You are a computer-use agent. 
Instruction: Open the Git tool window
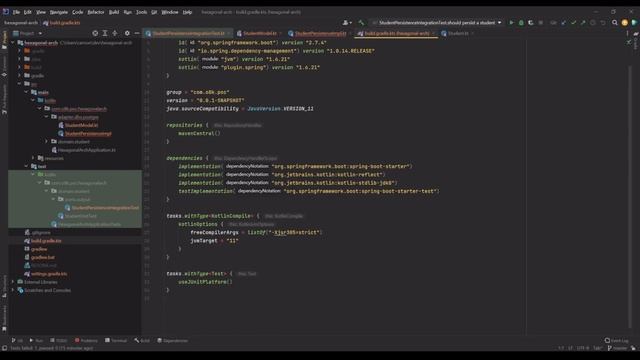[x=17, y=340]
